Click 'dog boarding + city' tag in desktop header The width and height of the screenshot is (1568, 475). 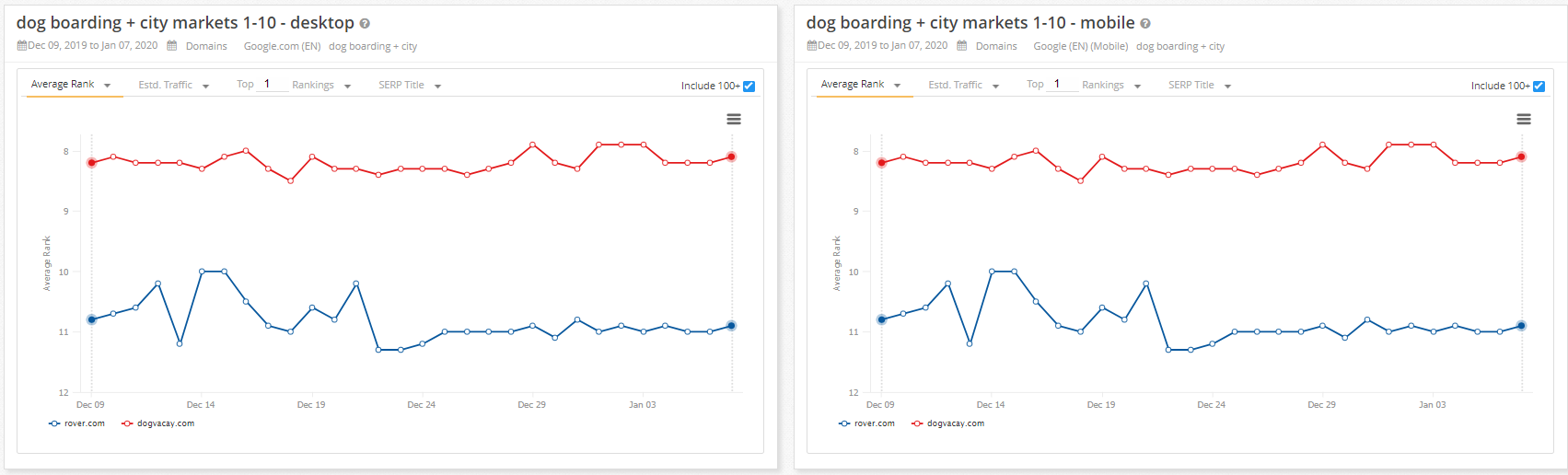(373, 46)
